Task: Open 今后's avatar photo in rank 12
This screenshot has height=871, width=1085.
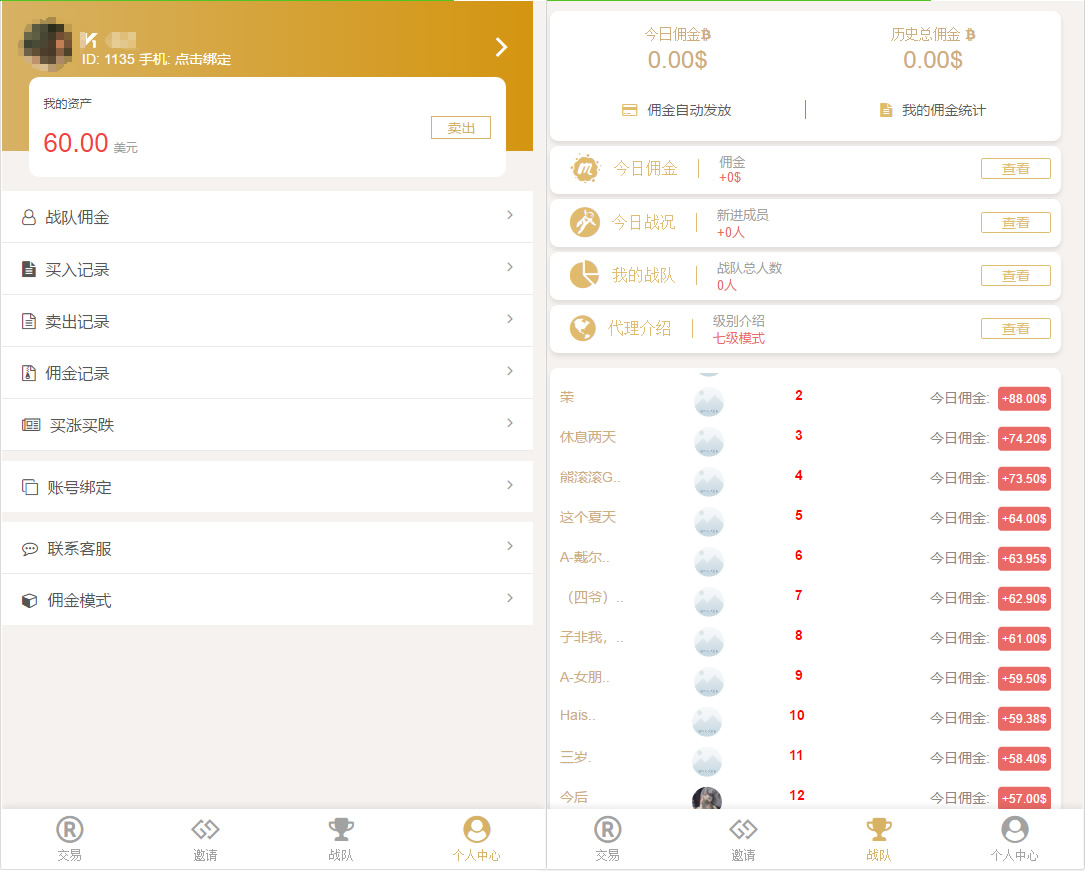Action: [x=707, y=798]
